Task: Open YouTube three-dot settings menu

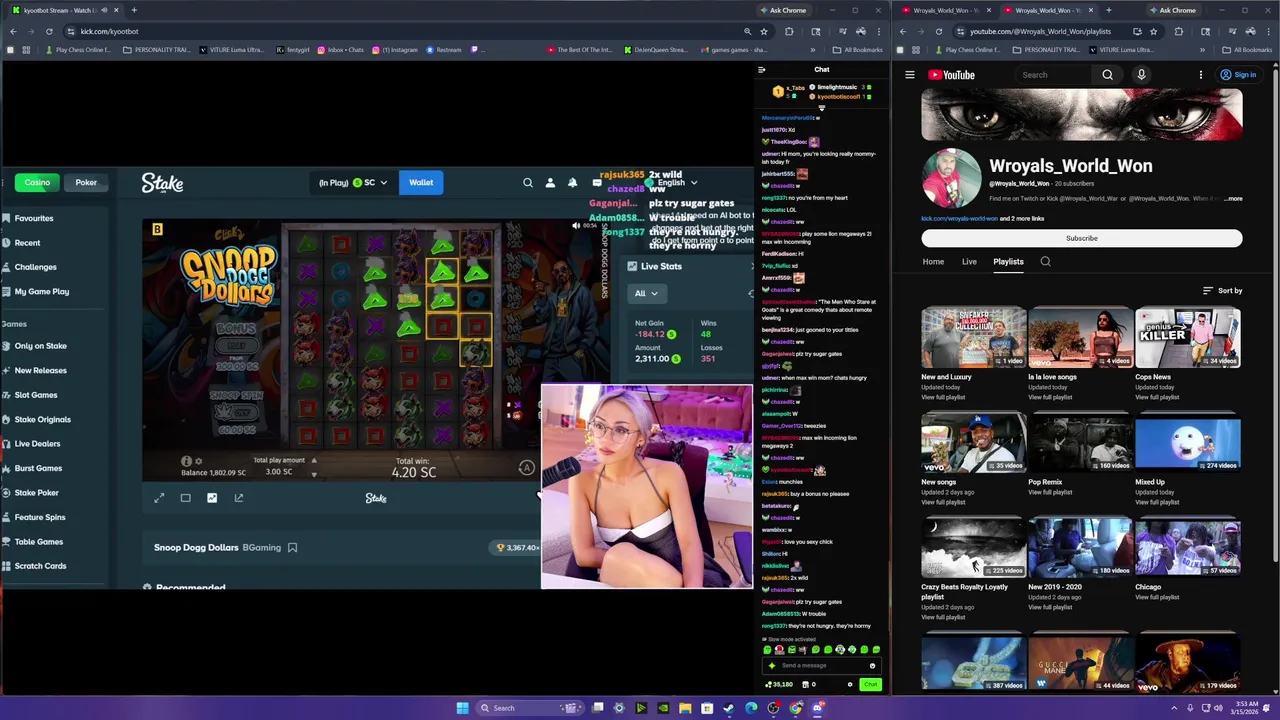Action: coord(1201,75)
